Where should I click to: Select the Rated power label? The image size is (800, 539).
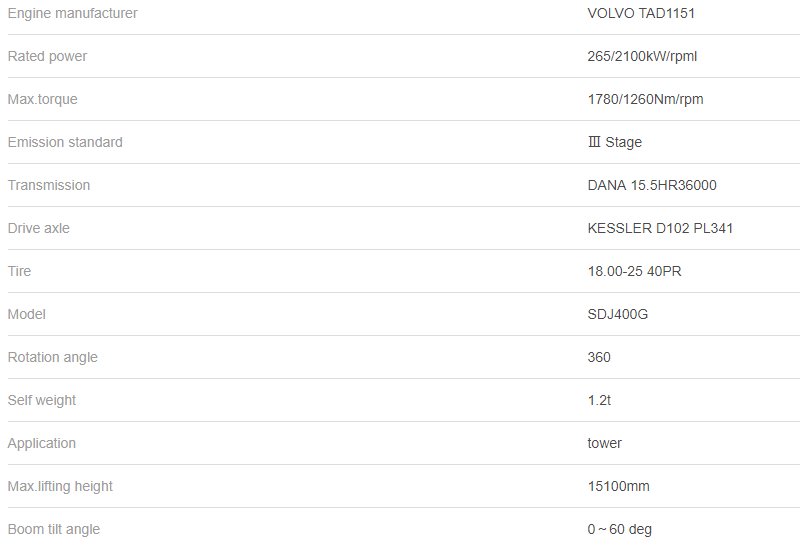tap(47, 56)
